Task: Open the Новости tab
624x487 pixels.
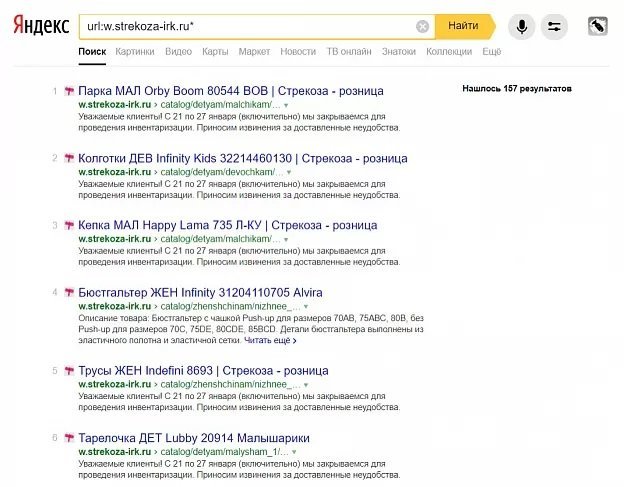Action: click(x=298, y=50)
